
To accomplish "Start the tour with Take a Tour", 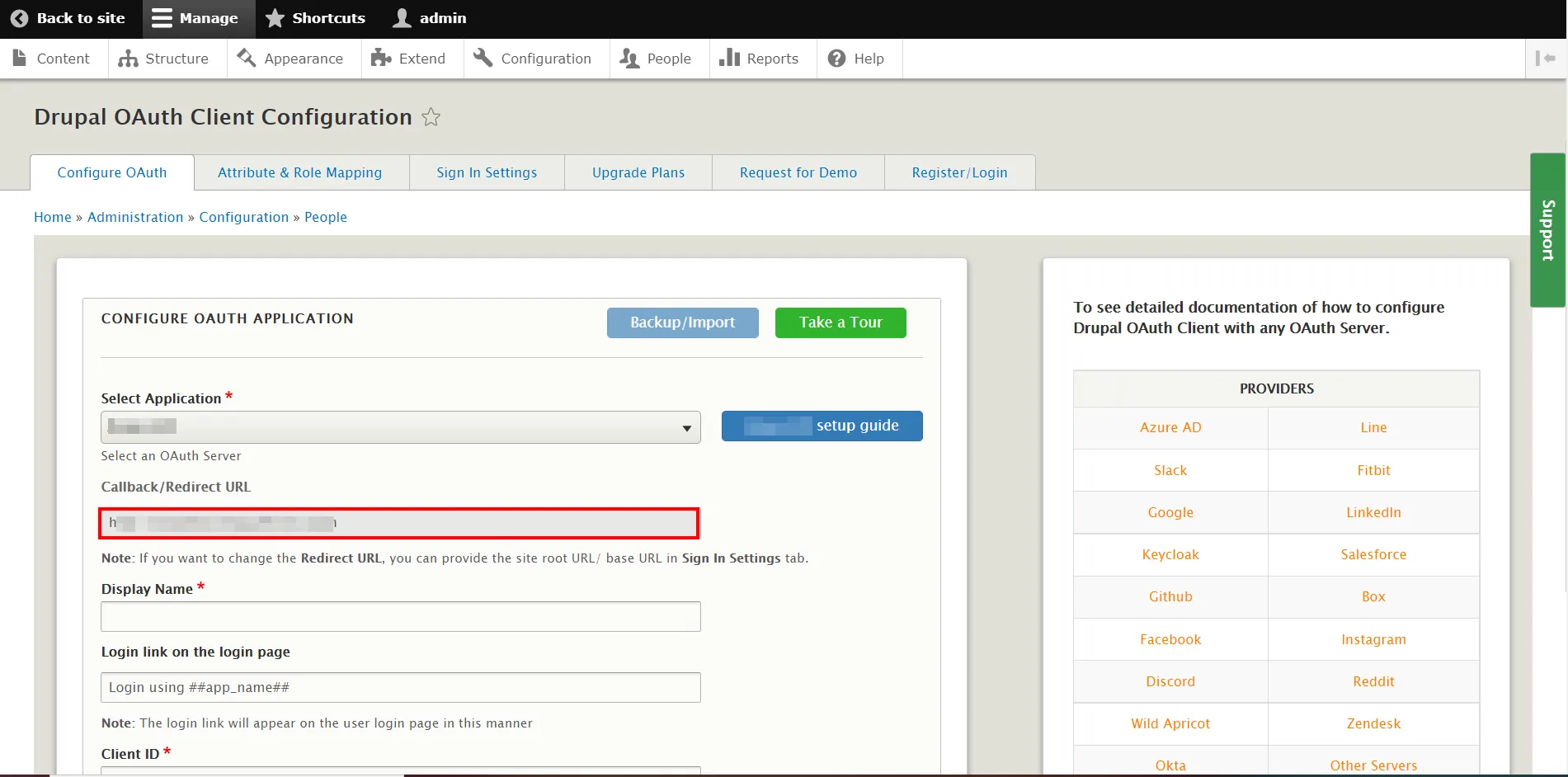I will click(x=840, y=323).
